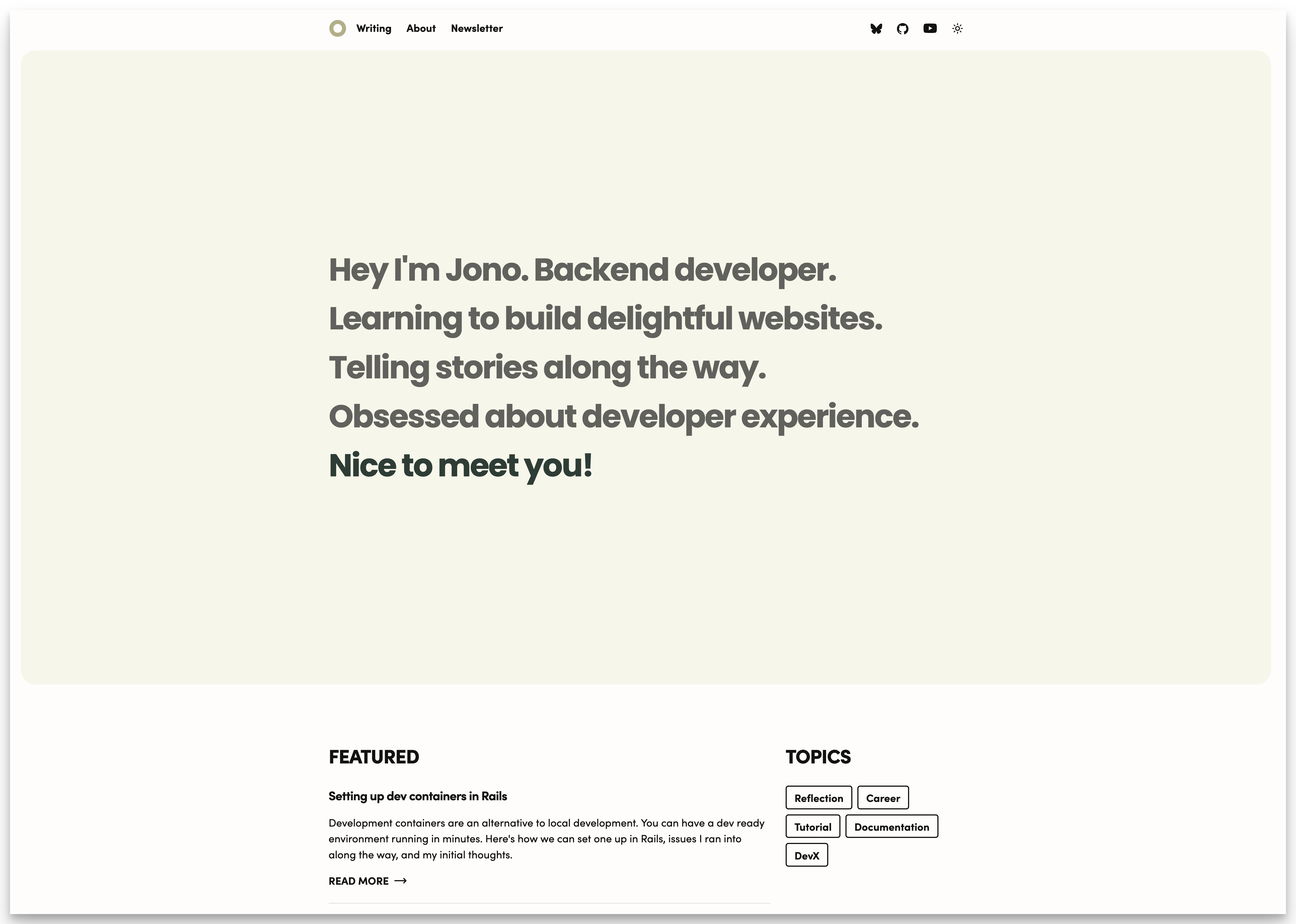Open the GitHub profile icon
1296x924 pixels.
[x=903, y=29]
